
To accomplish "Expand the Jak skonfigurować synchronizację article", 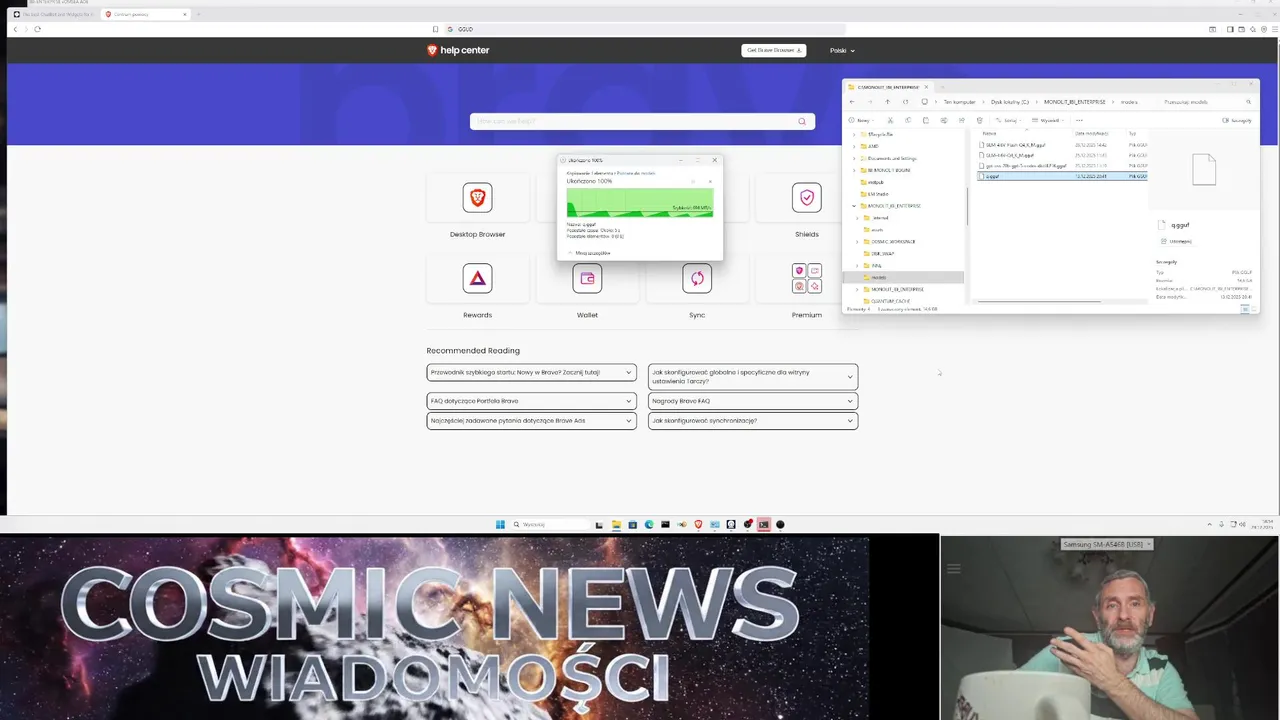I will (753, 421).
